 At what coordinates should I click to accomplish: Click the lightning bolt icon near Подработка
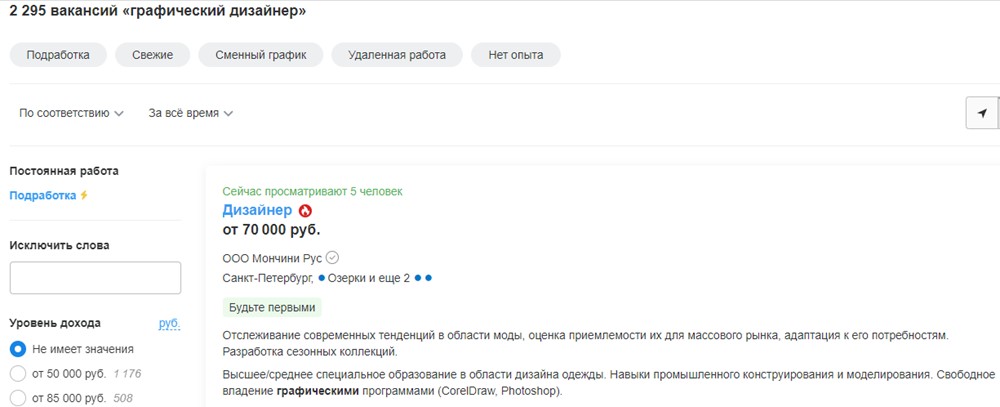[x=84, y=195]
